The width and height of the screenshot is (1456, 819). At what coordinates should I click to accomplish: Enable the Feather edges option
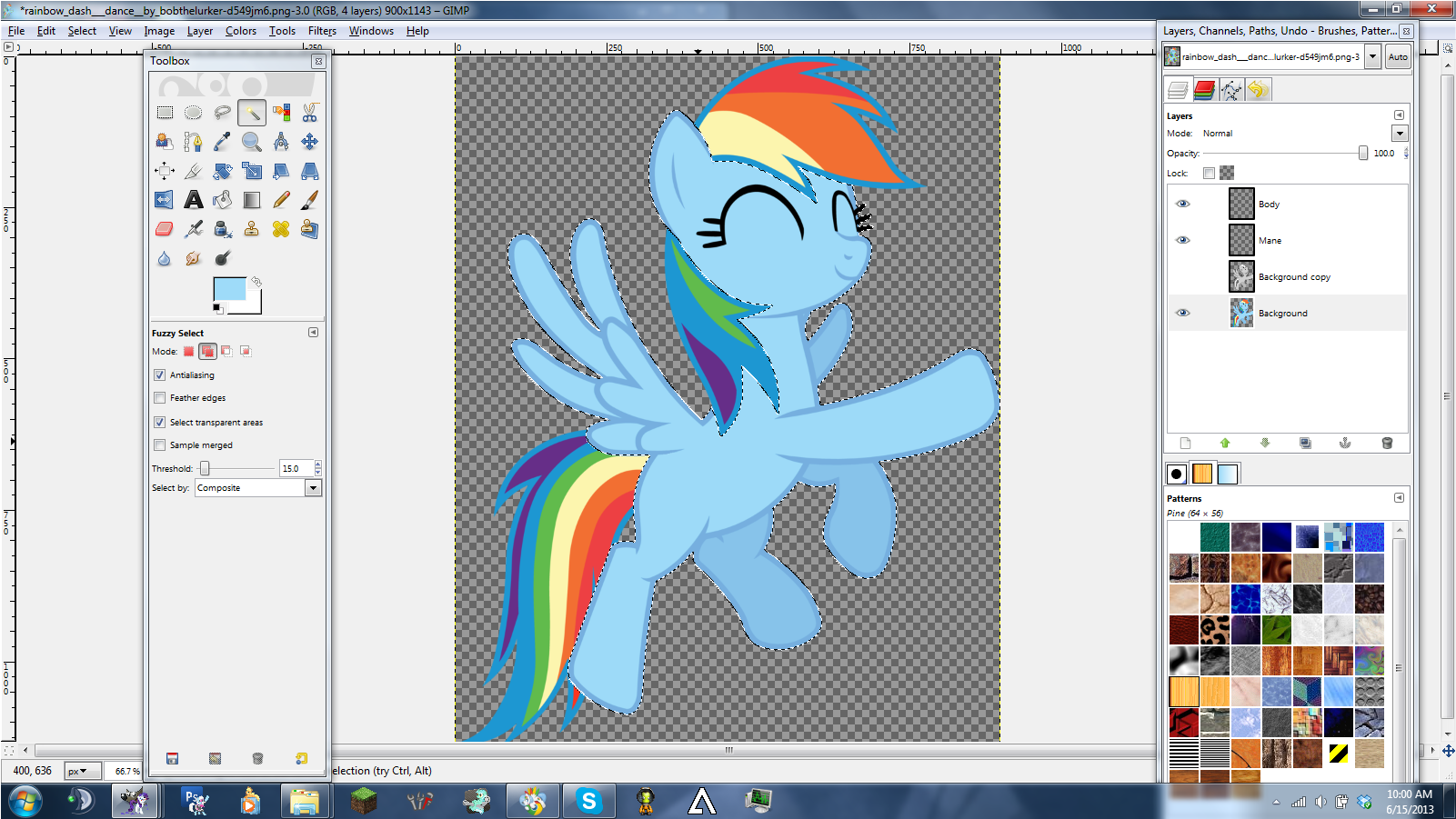(x=160, y=398)
